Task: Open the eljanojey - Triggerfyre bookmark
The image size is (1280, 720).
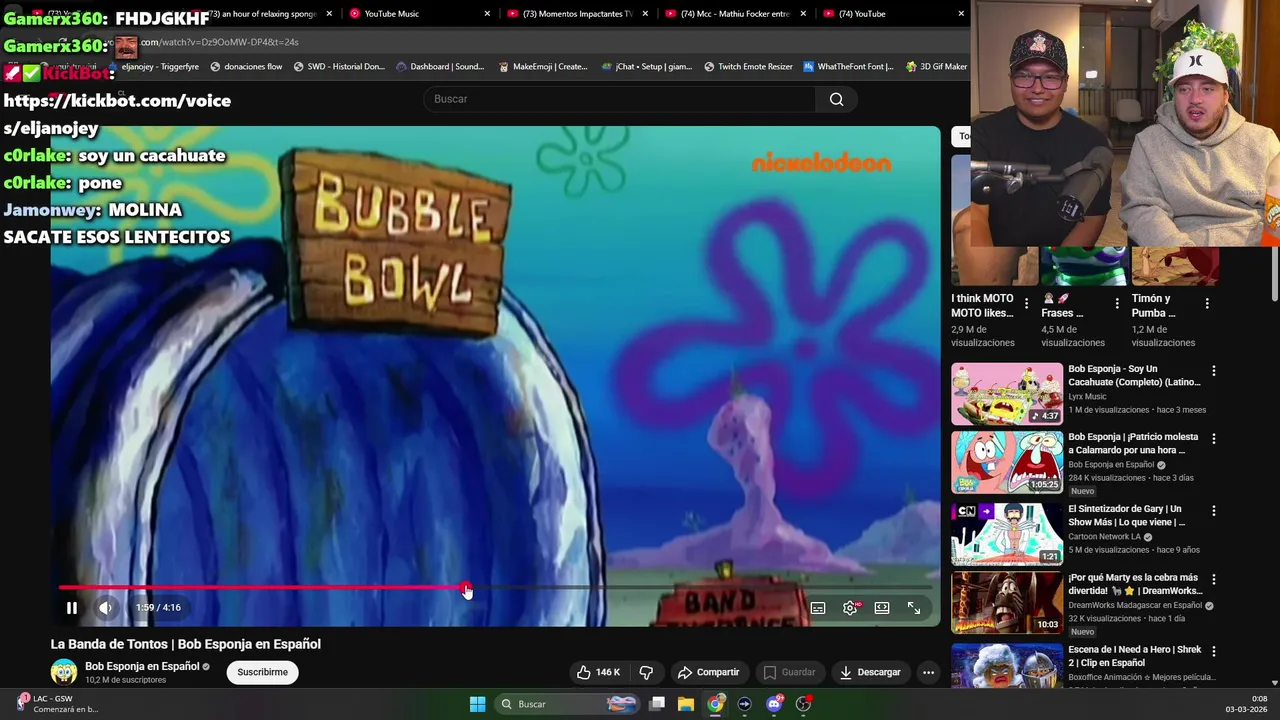Action: tap(152, 67)
